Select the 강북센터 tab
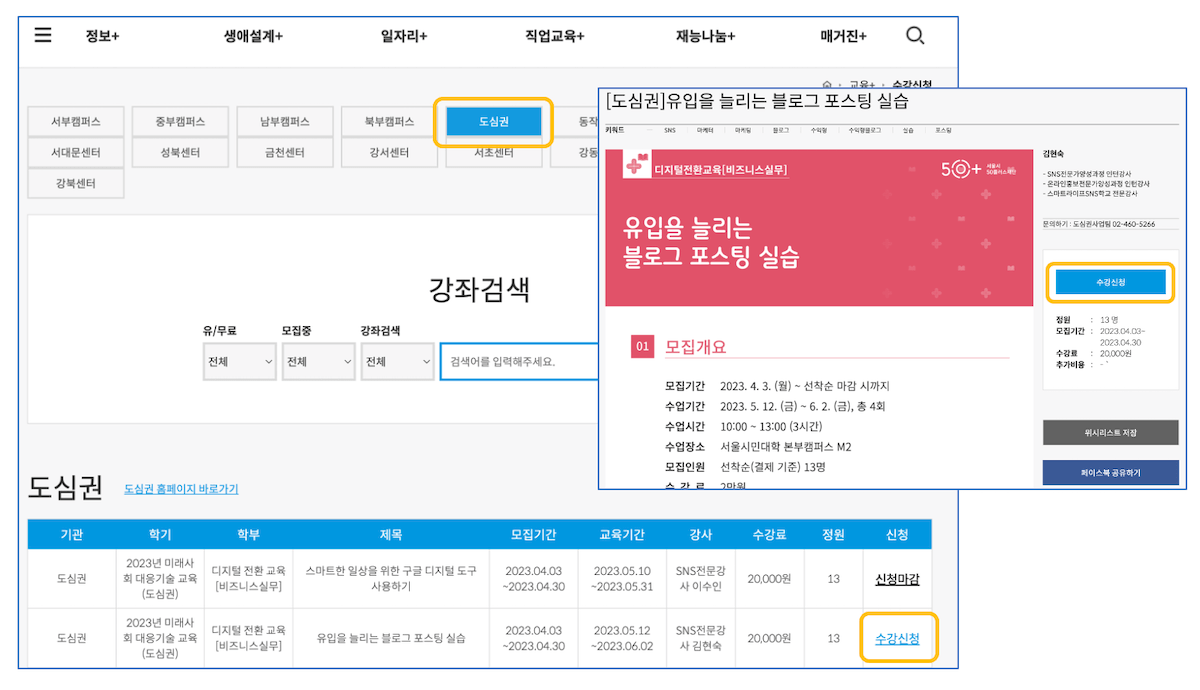The image size is (1200, 690). pyautogui.click(x=76, y=184)
